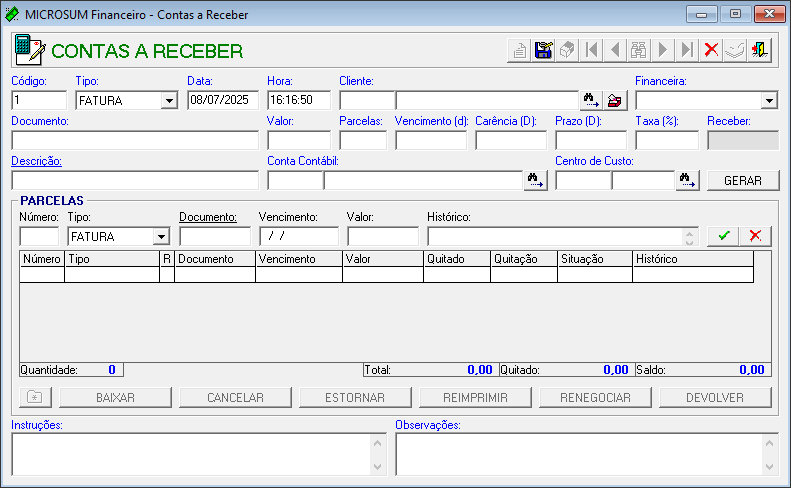This screenshot has width=791, height=488.
Task: Click the Descrição link label
Action: [x=36, y=161]
